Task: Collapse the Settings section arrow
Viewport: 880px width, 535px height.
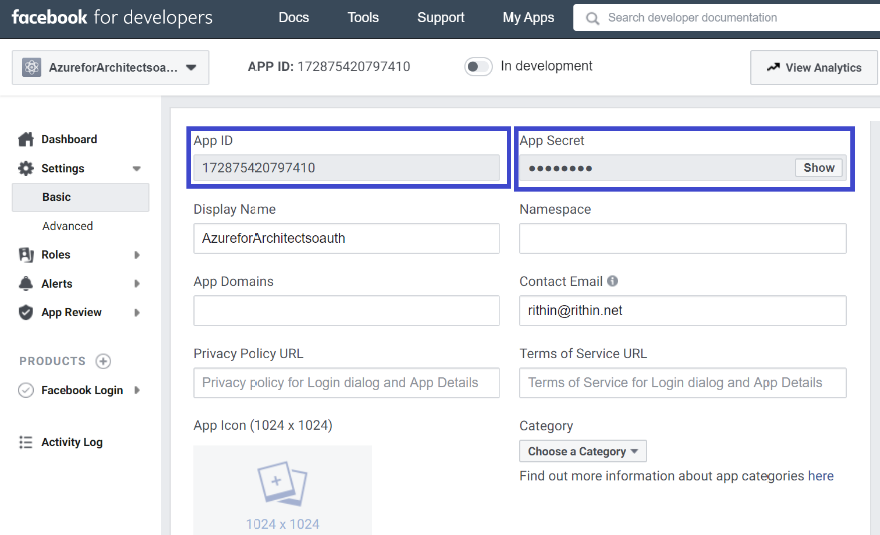Action: tap(137, 169)
